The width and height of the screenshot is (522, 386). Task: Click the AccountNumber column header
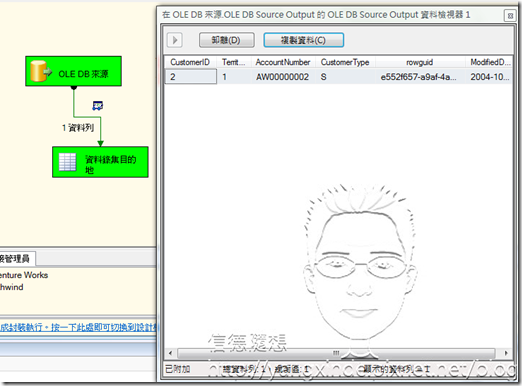click(283, 62)
